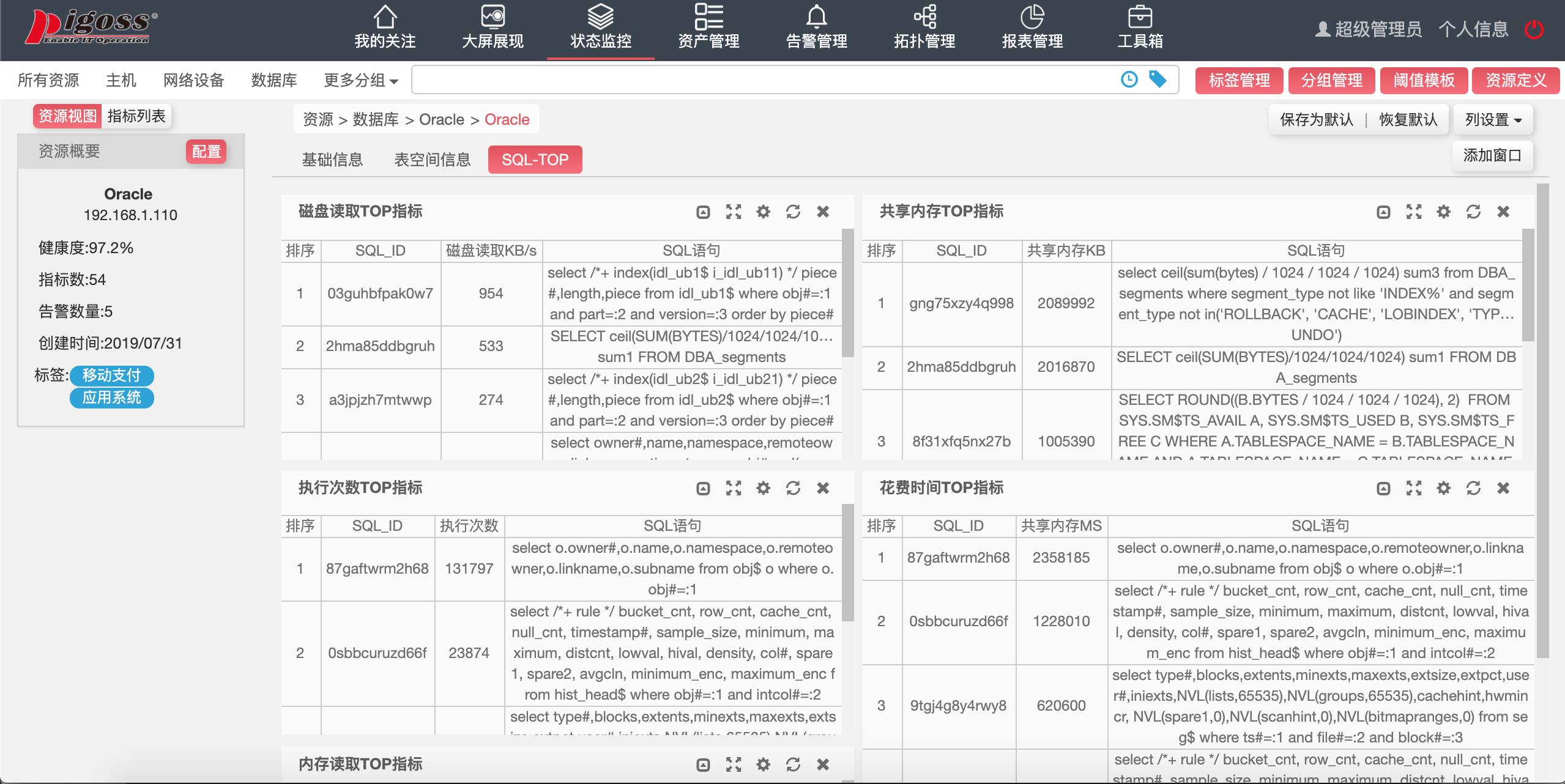
Task: Select 数据库 resource group
Action: [274, 80]
